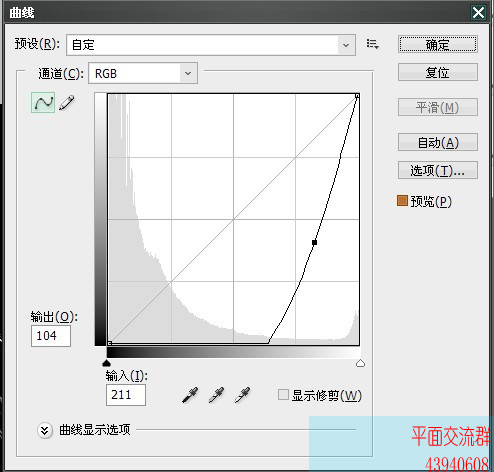
Task: Click the 输出(O) output value field
Action: click(51, 336)
